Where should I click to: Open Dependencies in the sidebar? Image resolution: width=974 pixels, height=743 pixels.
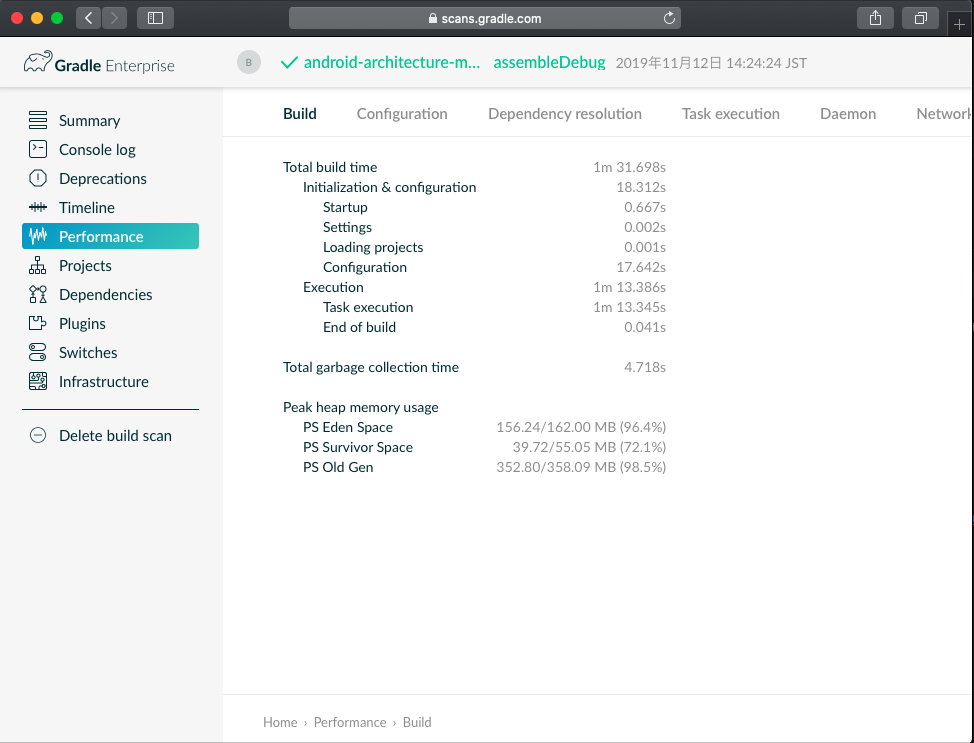tap(106, 294)
